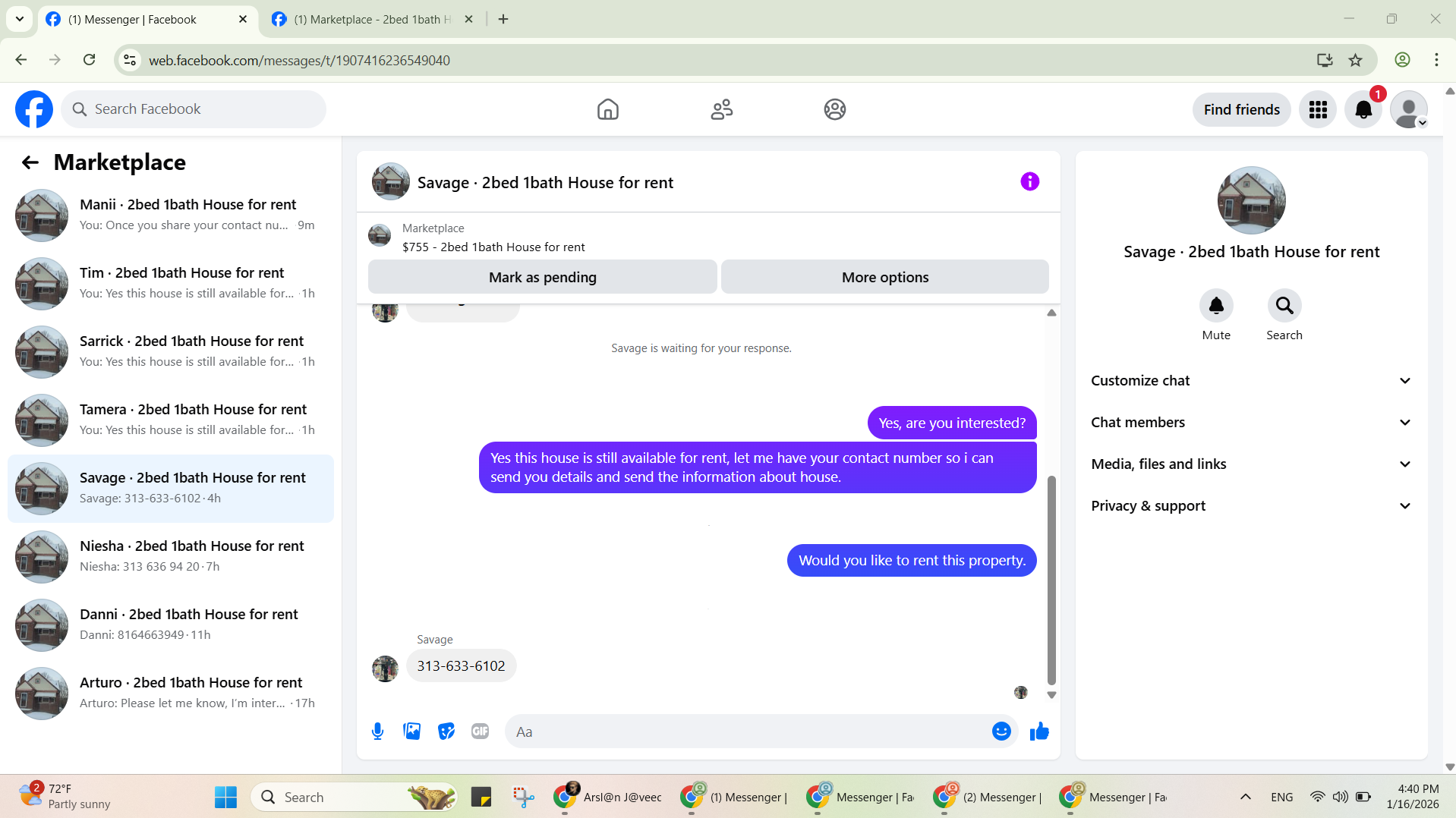
Task: Mute the conversation with bell icon
Action: point(1216,306)
